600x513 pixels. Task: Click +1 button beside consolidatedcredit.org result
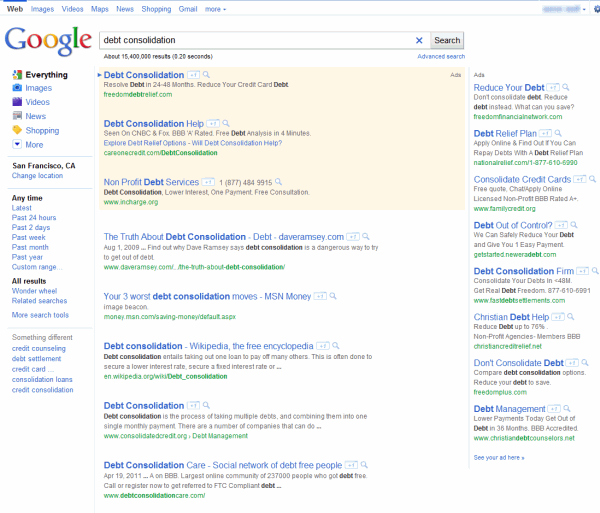194,406
